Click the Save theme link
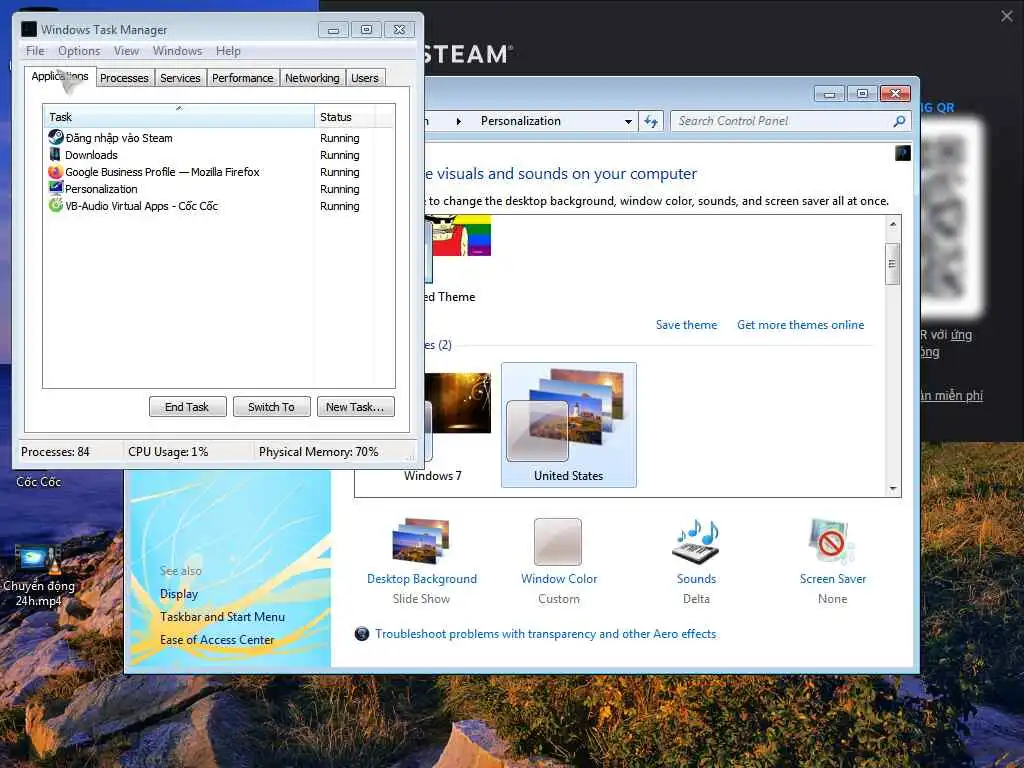The width and height of the screenshot is (1024, 768). click(686, 325)
